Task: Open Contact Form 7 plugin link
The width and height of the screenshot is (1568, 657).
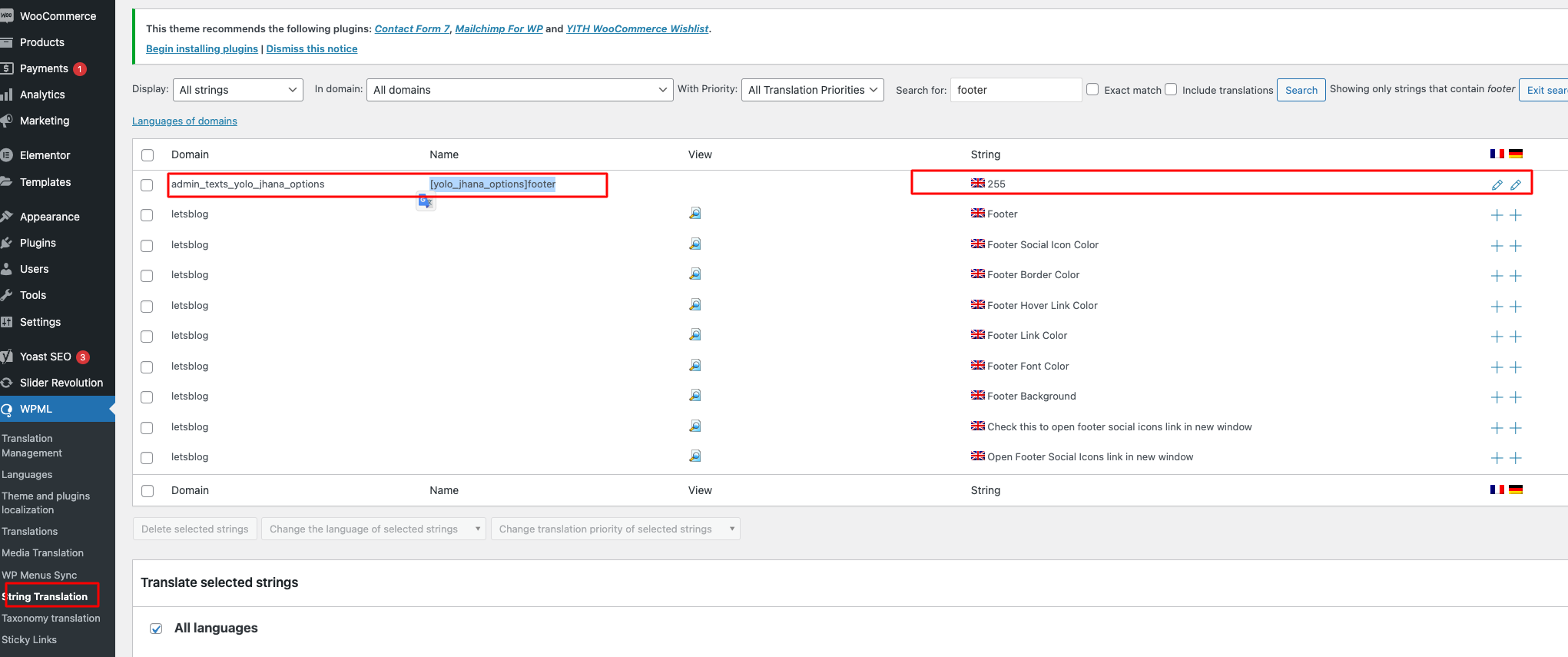Action: point(413,28)
